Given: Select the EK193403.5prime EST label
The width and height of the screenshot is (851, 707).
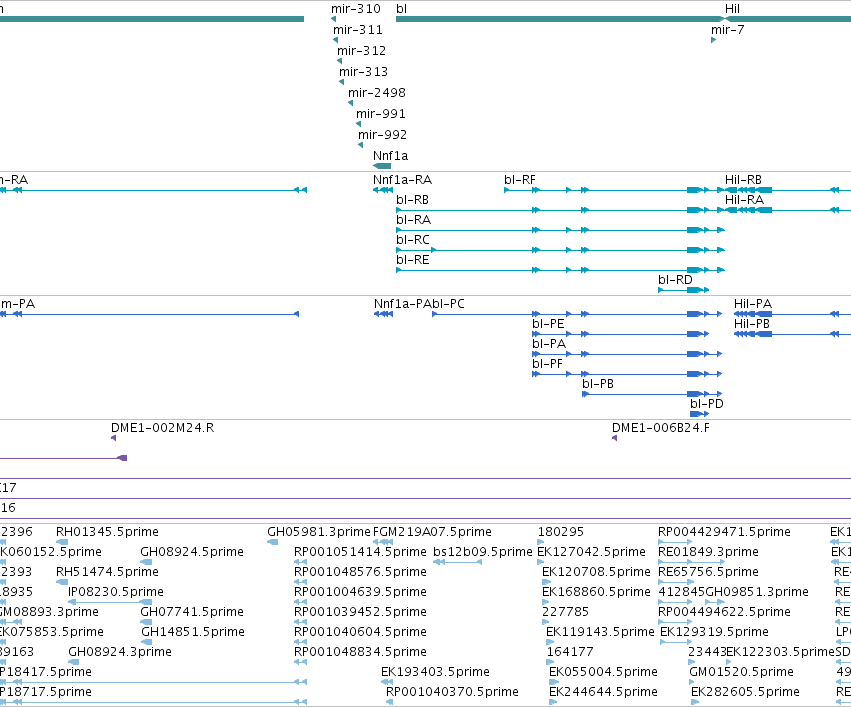Looking at the screenshot, I should click(435, 672).
